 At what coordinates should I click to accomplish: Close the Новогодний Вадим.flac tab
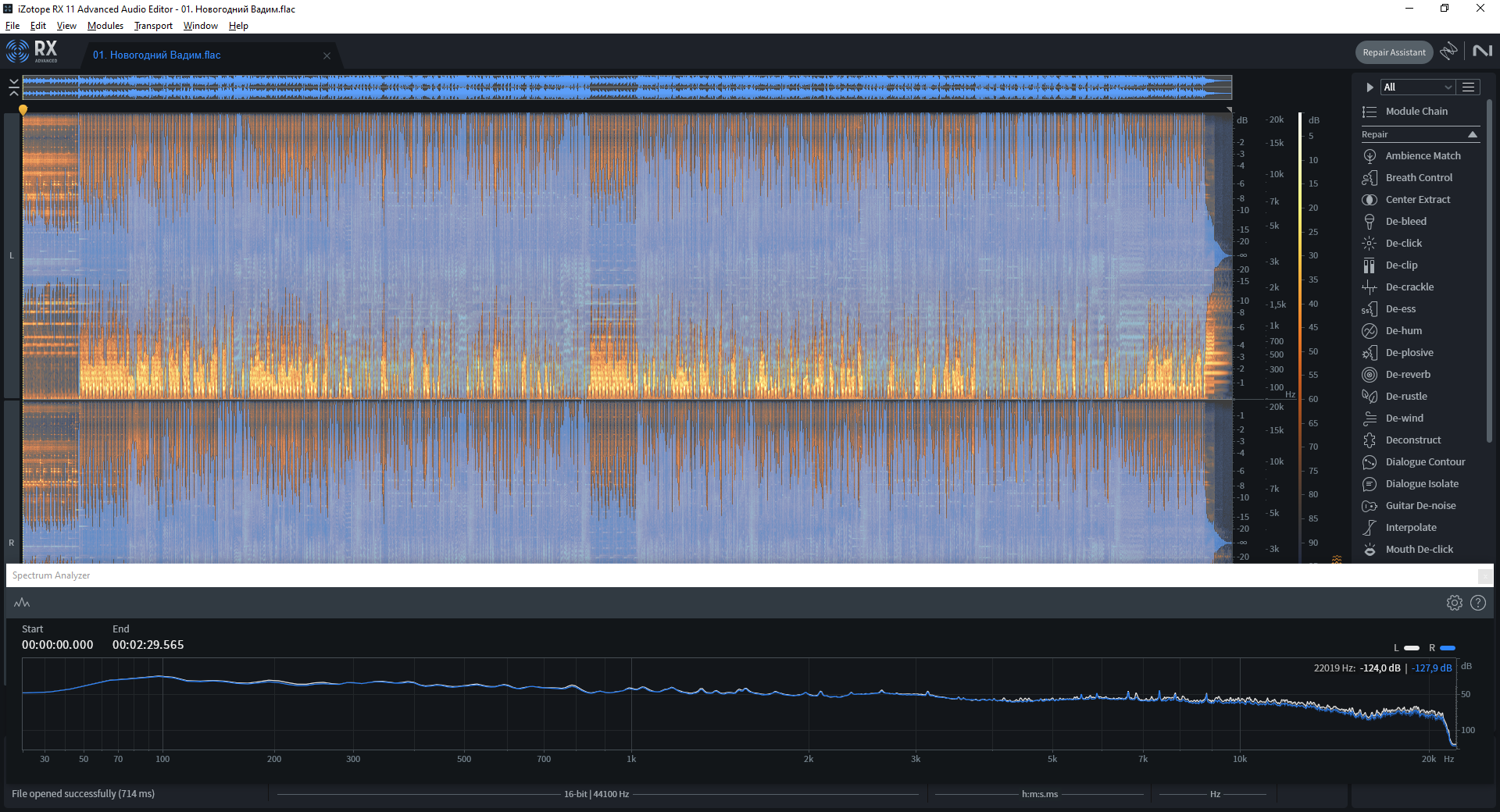coord(327,55)
